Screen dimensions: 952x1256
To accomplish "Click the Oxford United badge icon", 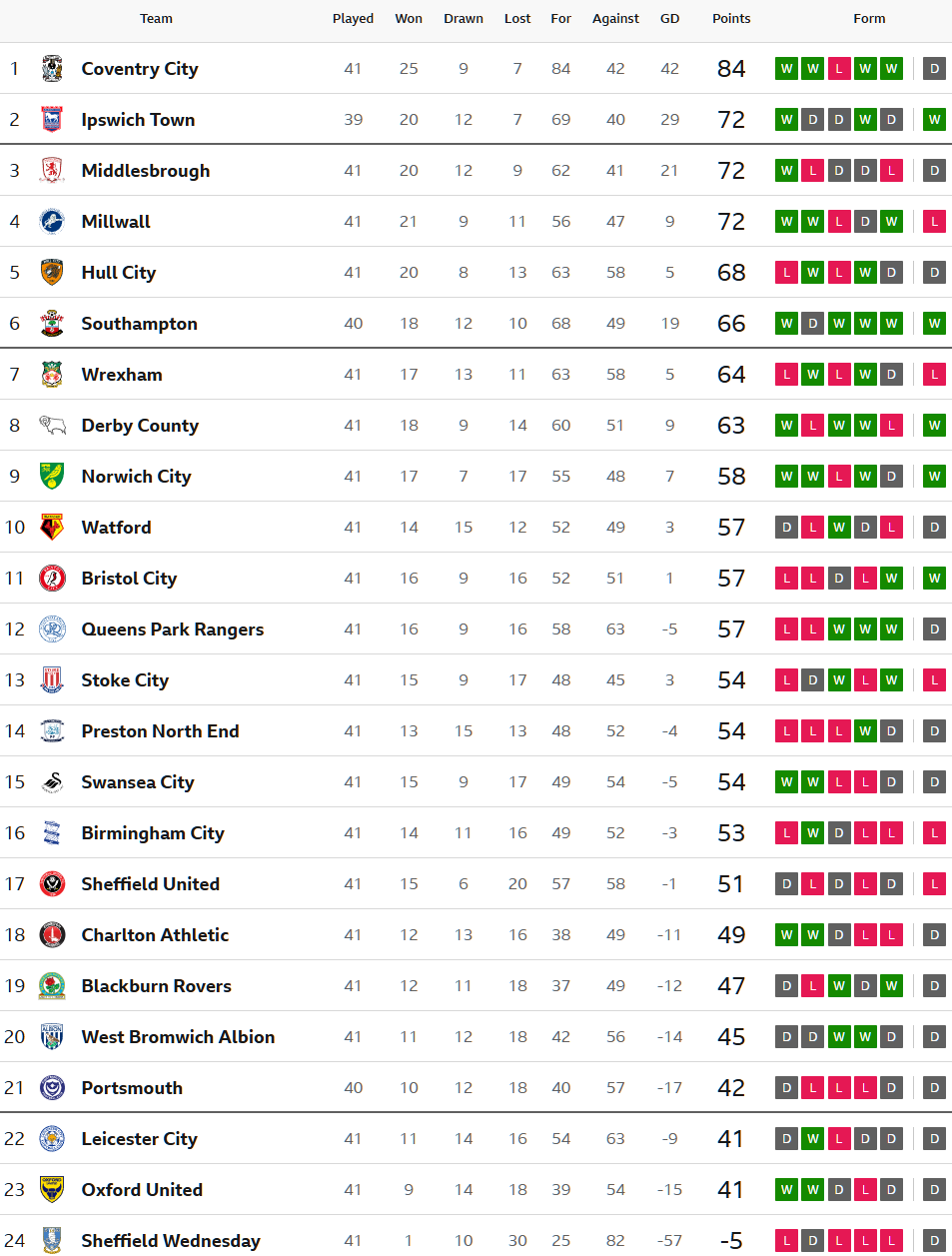I will coord(52,1190).
